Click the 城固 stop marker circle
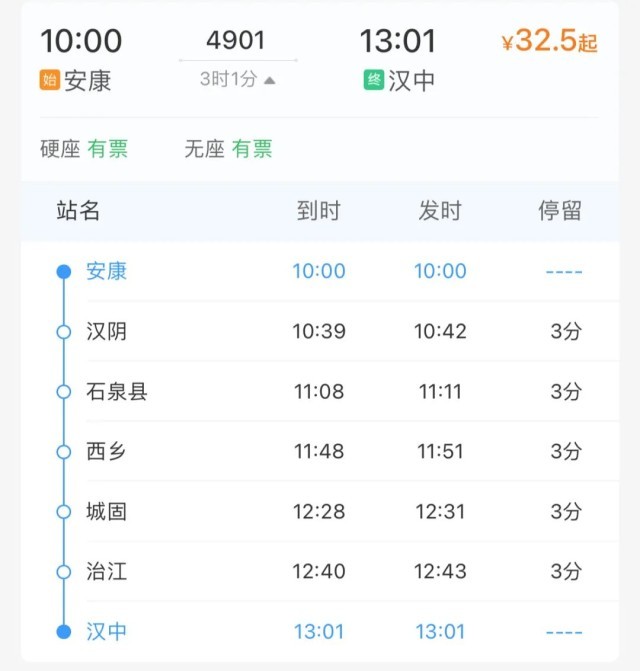Image resolution: width=640 pixels, height=671 pixels. tap(64, 512)
